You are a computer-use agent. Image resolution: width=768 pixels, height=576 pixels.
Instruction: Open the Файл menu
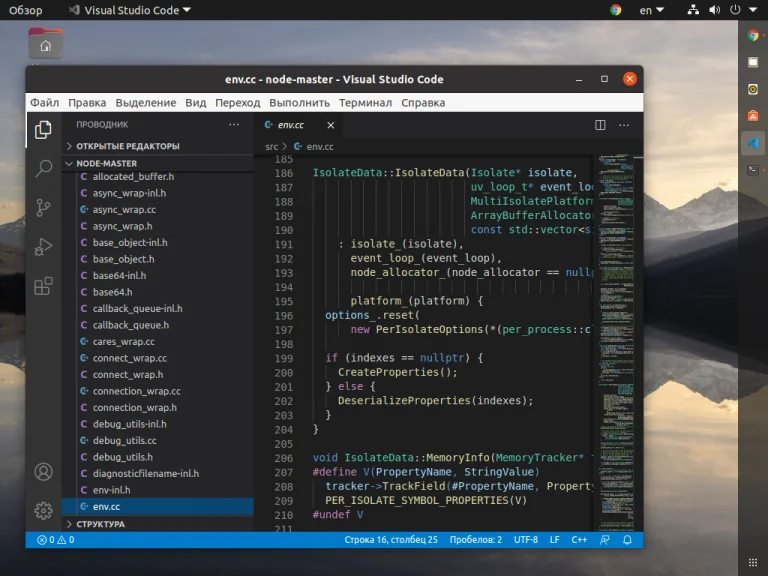click(44, 102)
